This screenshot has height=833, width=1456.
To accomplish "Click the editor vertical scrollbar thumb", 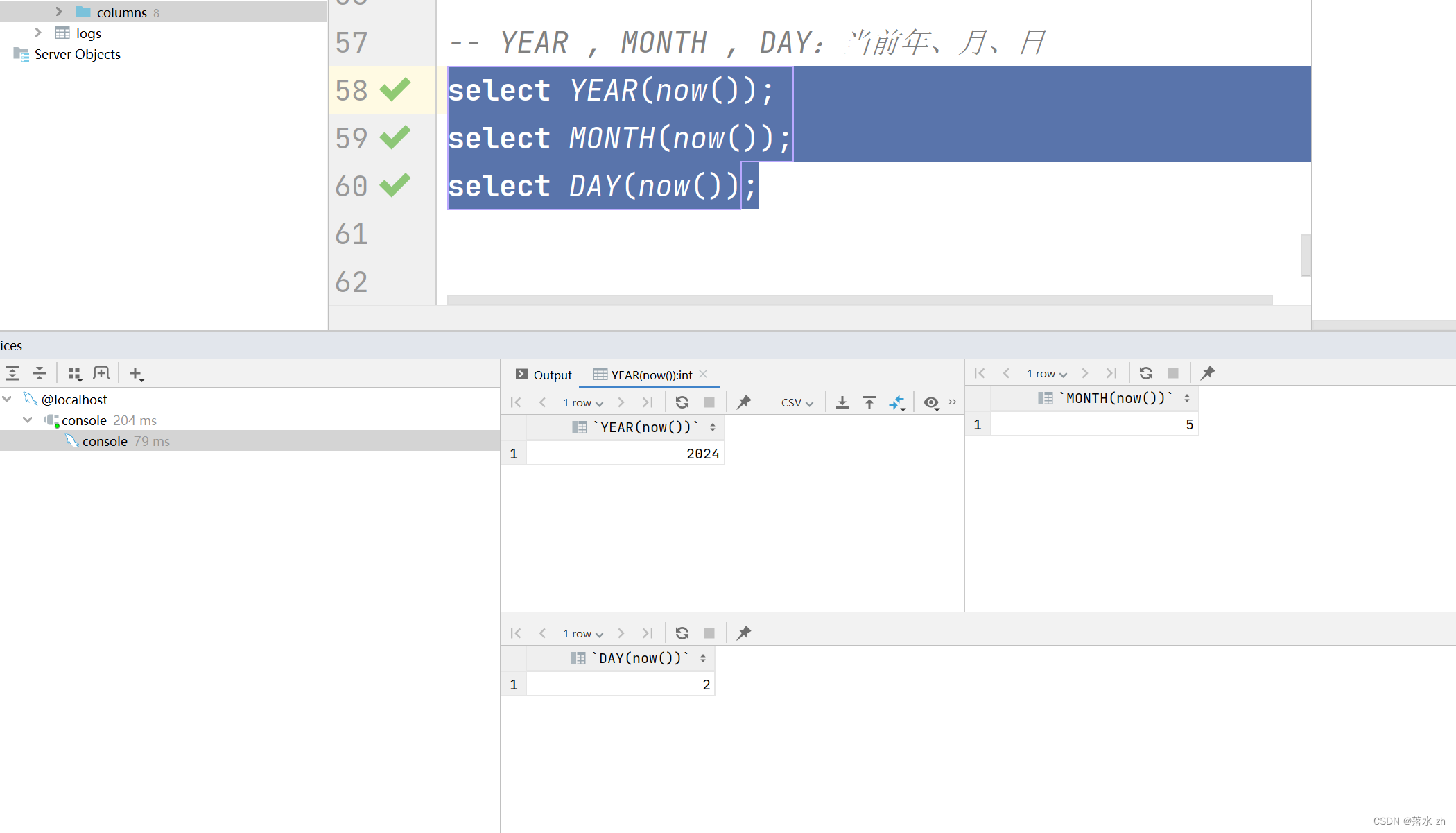I will pos(1306,255).
